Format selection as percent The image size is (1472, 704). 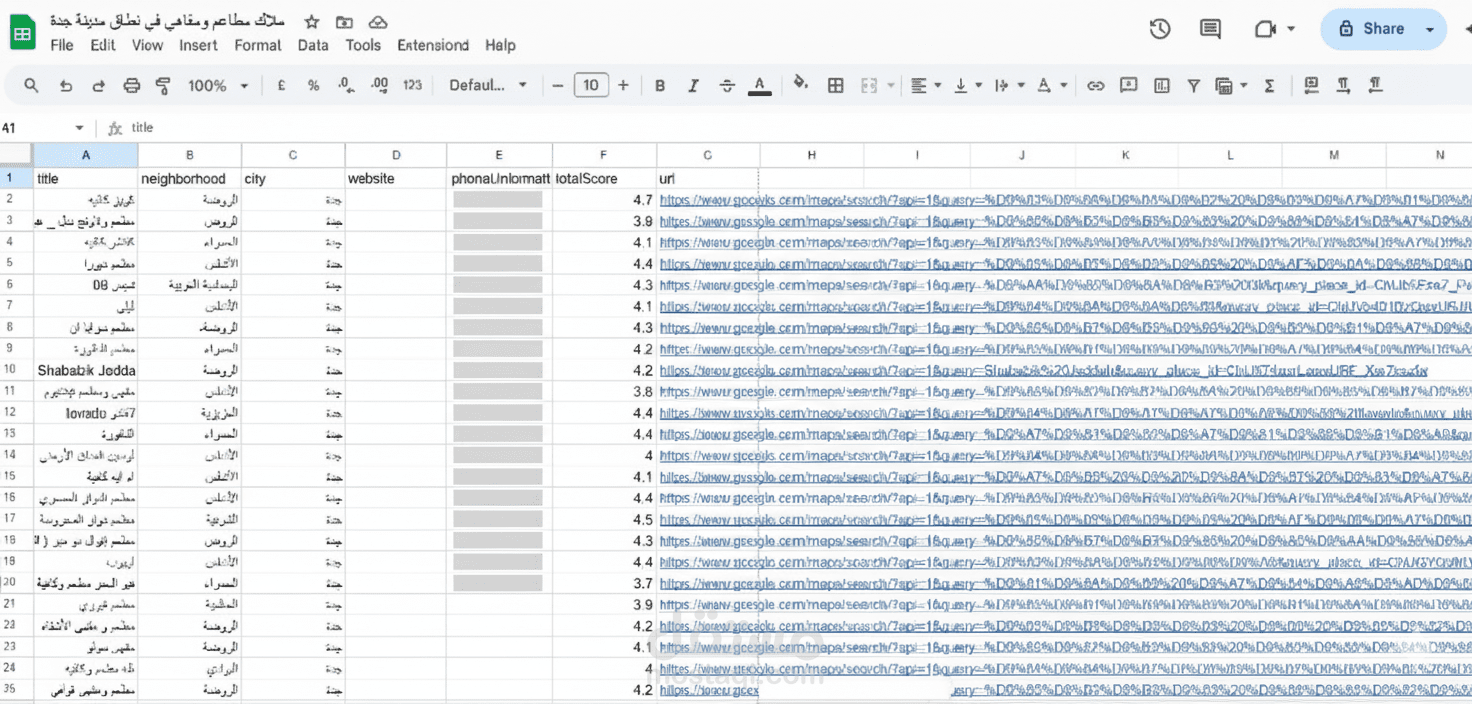(314, 86)
